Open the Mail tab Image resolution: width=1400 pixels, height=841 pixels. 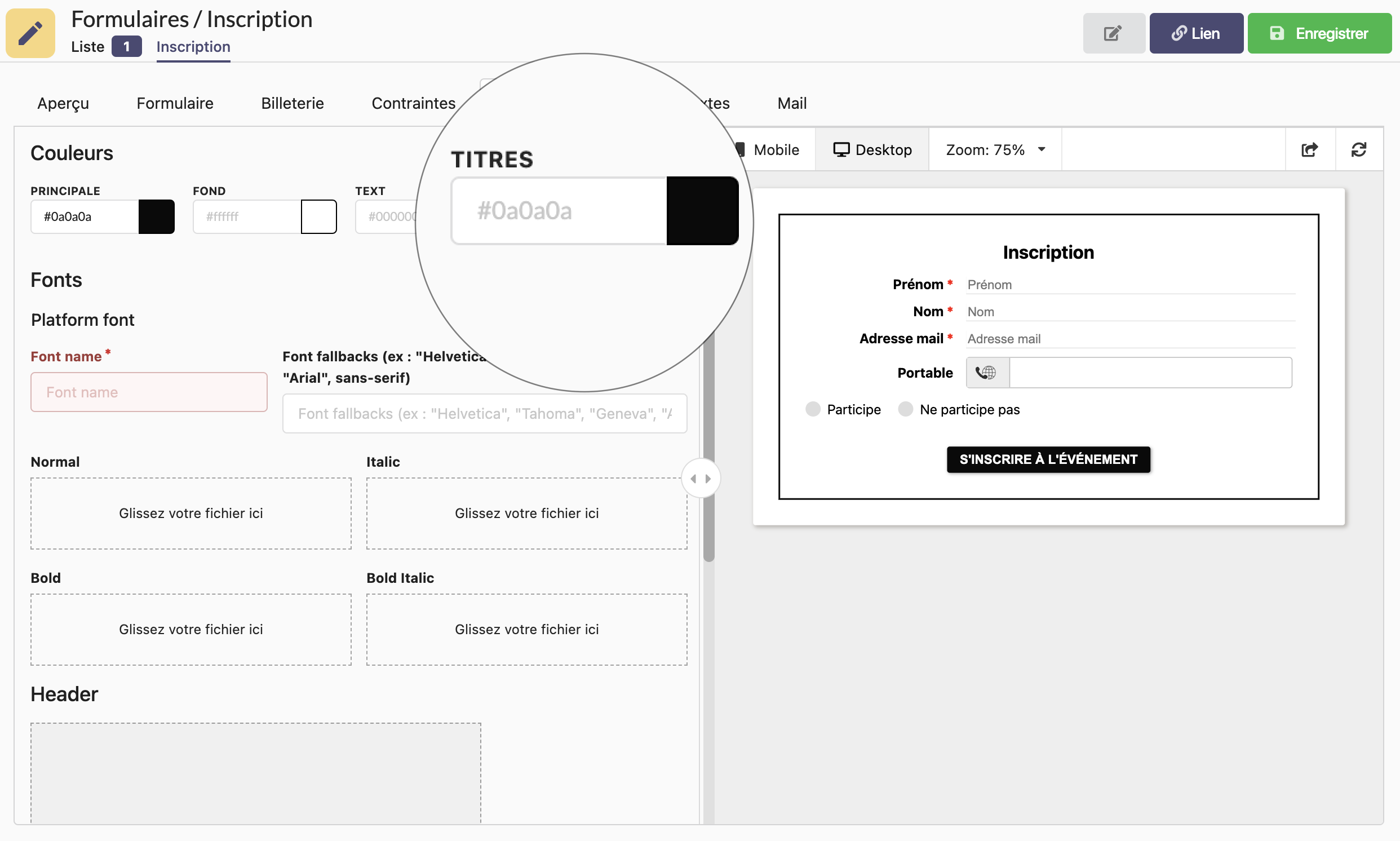point(791,103)
